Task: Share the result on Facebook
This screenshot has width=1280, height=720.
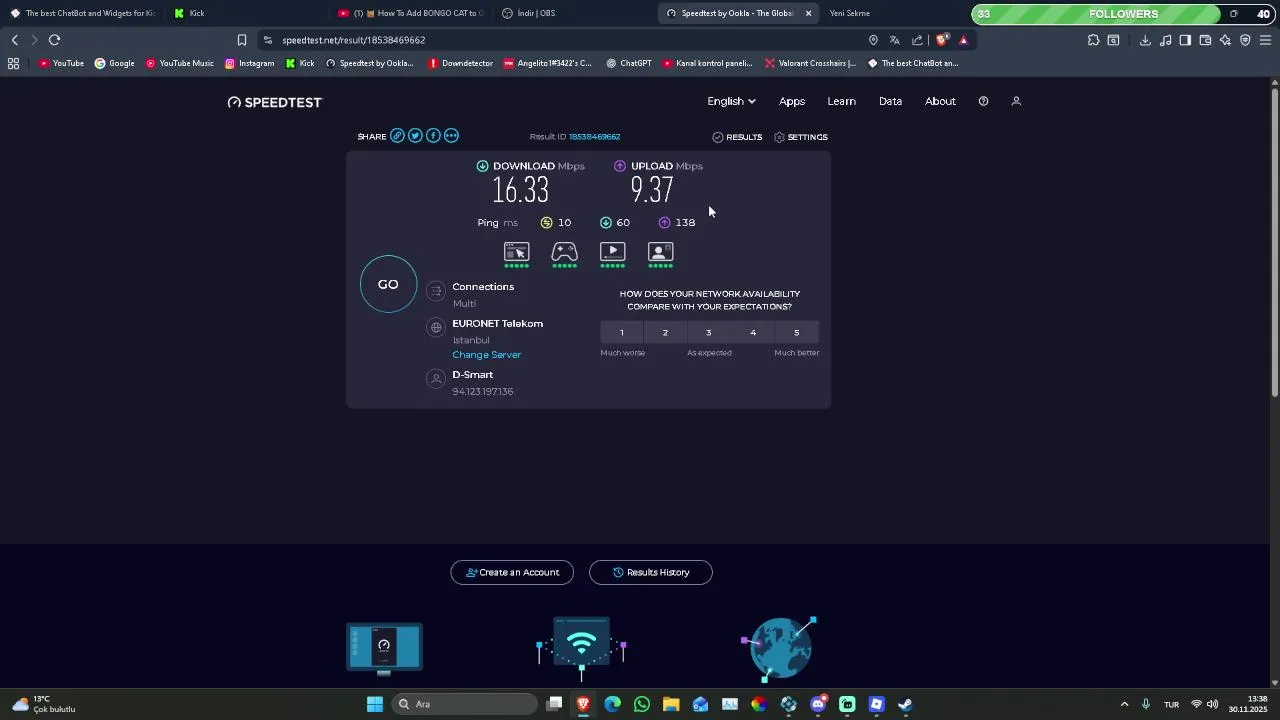Action: click(x=433, y=136)
